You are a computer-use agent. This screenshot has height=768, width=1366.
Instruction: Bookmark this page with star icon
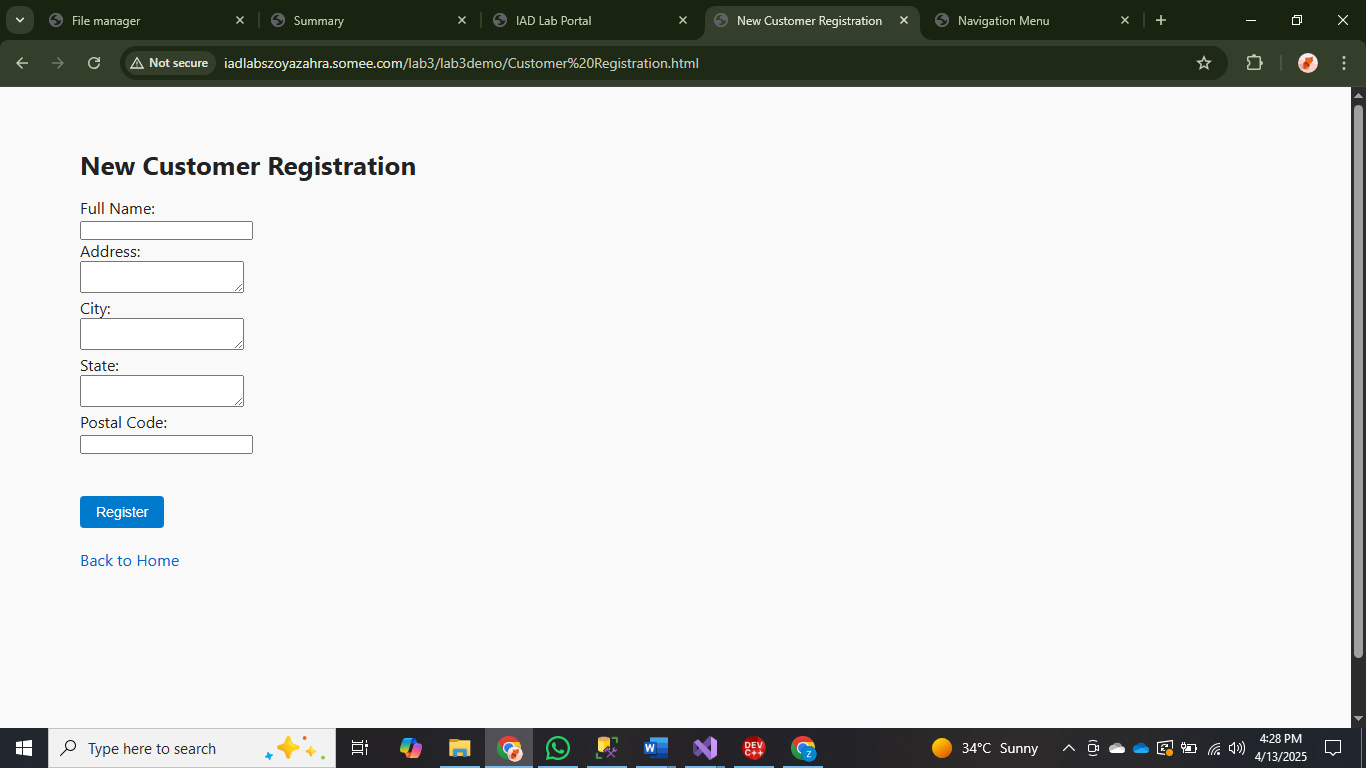(x=1204, y=63)
